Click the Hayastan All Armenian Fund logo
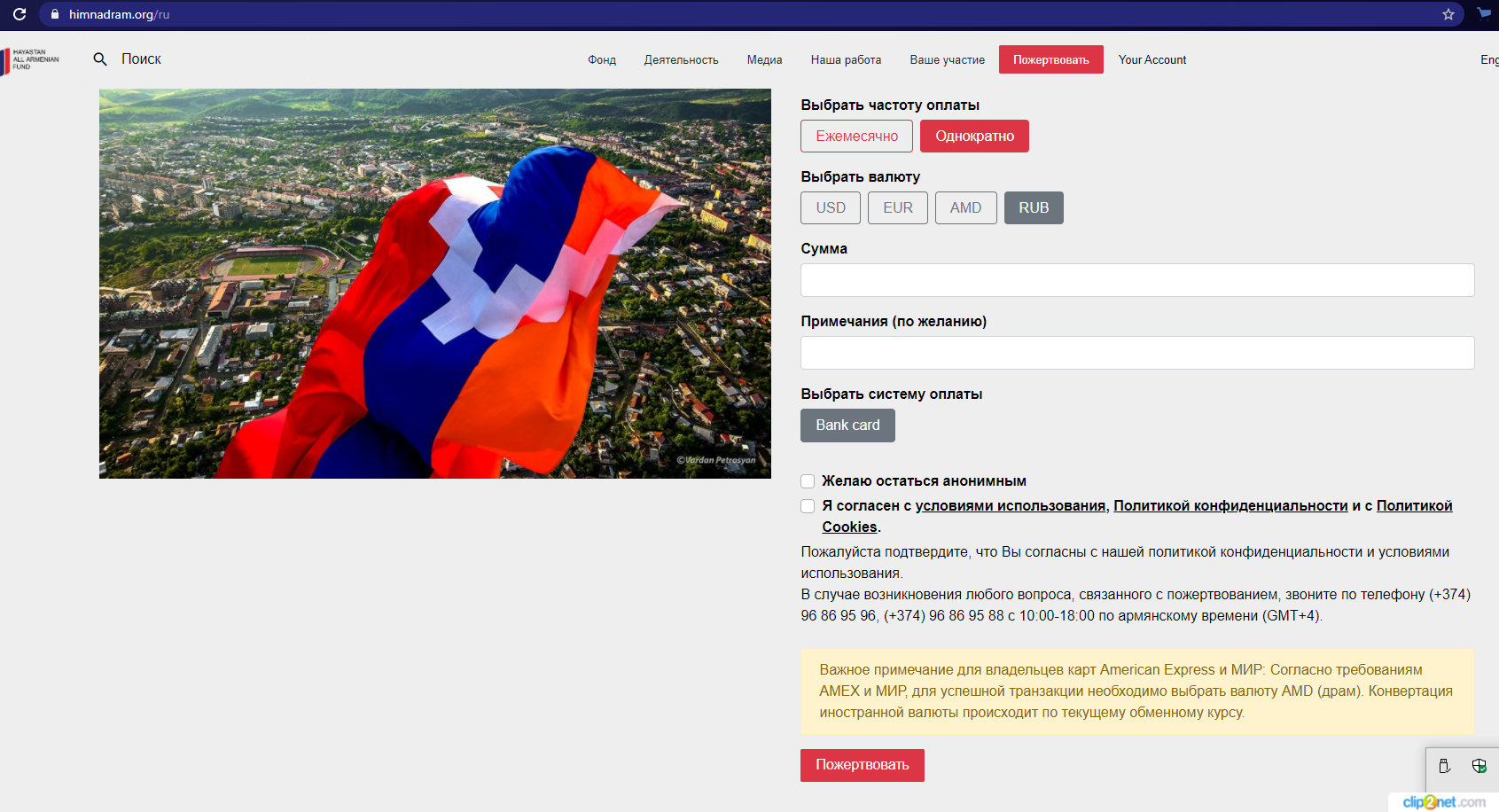1499x812 pixels. 31,59
